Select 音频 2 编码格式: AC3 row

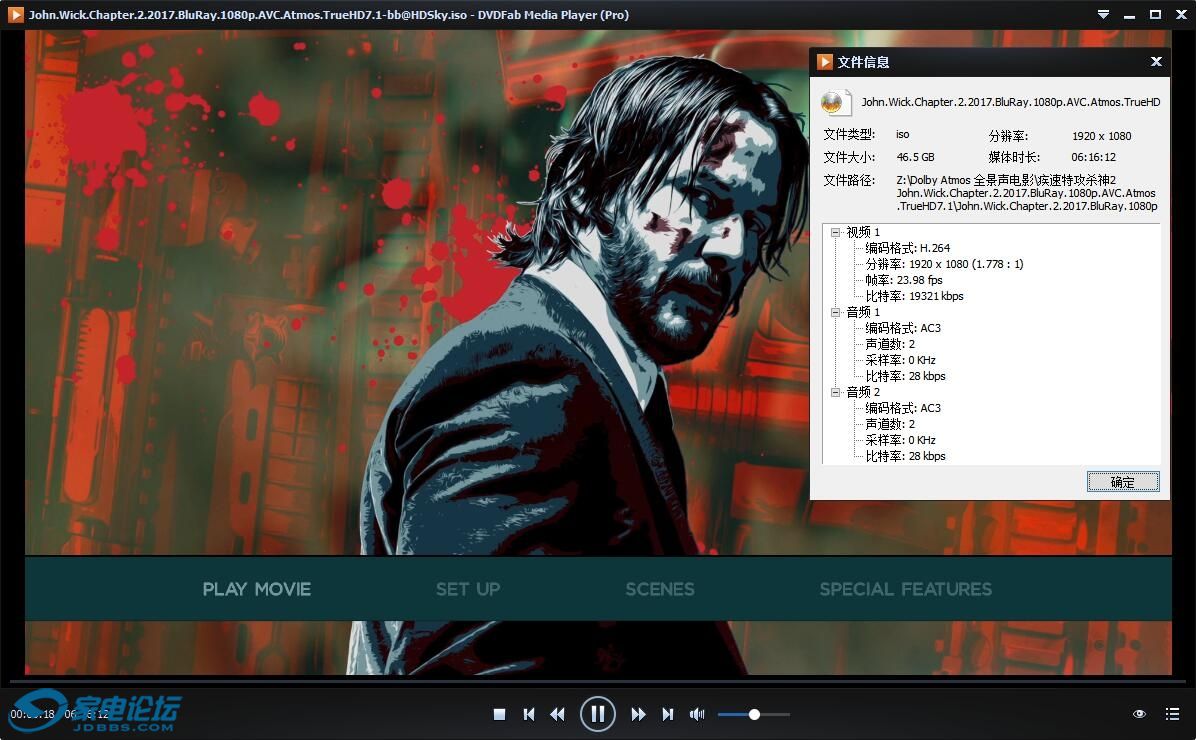pos(902,408)
